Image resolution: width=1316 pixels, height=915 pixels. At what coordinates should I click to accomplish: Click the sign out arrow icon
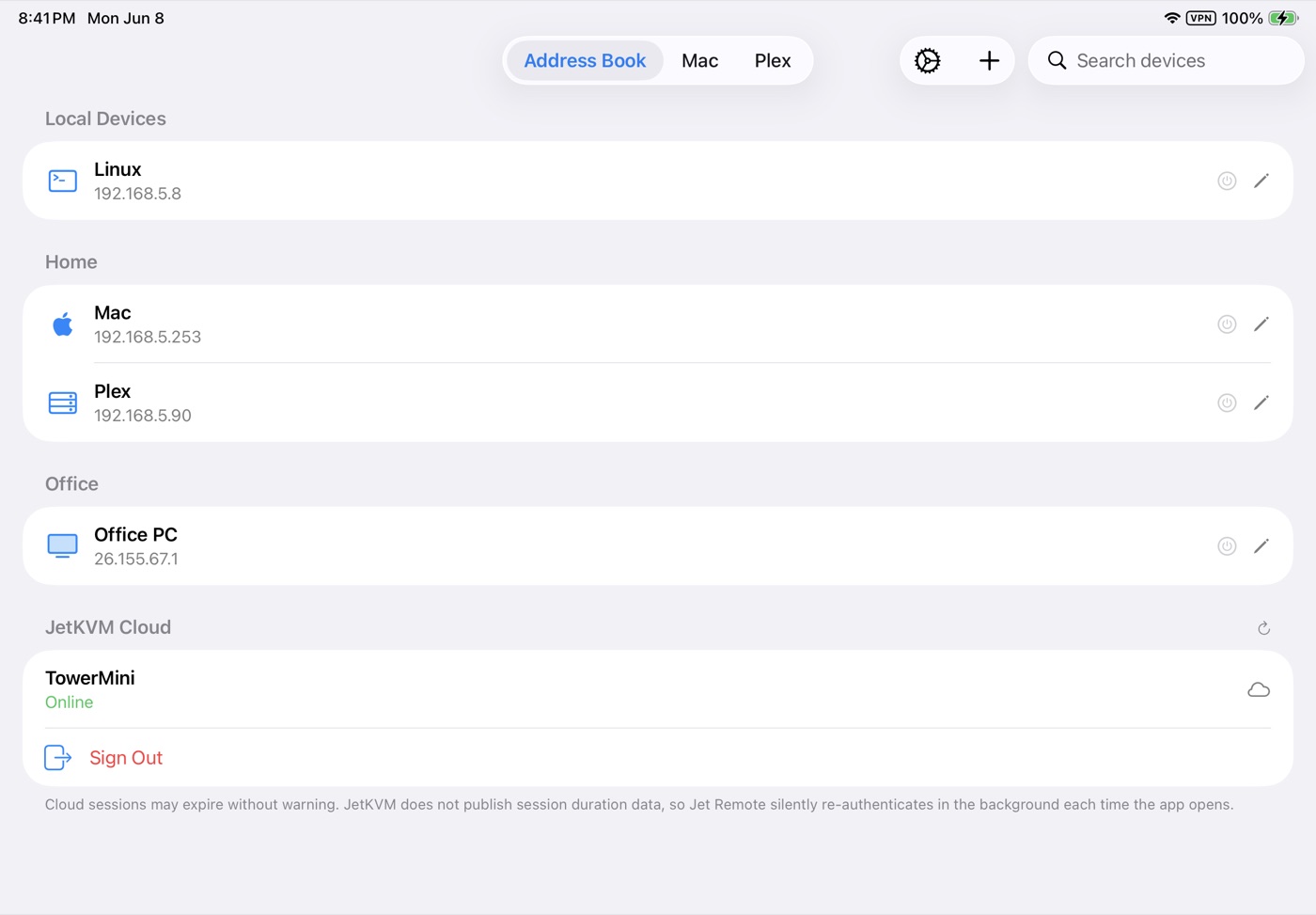(x=58, y=757)
